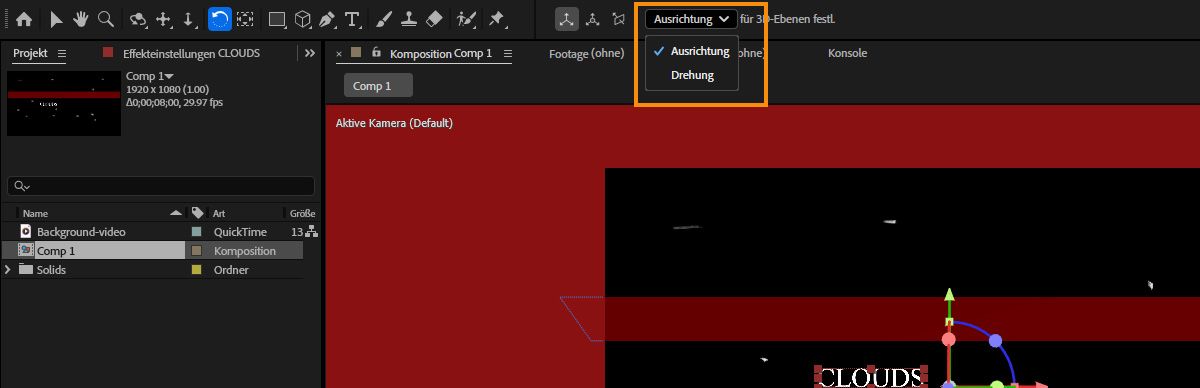Switch to the Konsole tab

(847, 53)
